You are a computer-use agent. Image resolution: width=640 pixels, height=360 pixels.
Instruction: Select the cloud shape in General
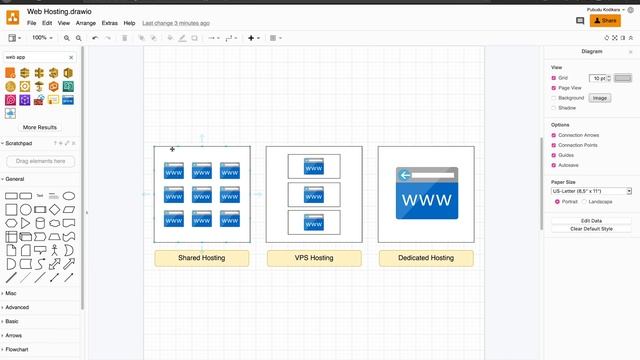coord(54,223)
